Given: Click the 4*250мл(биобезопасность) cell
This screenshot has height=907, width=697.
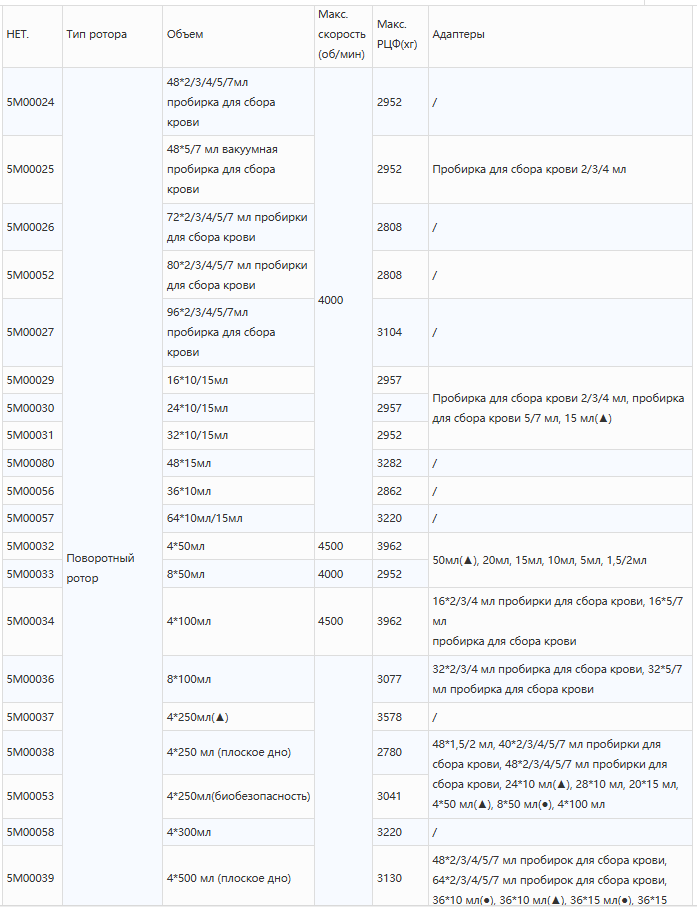Looking at the screenshot, I should (238, 797).
